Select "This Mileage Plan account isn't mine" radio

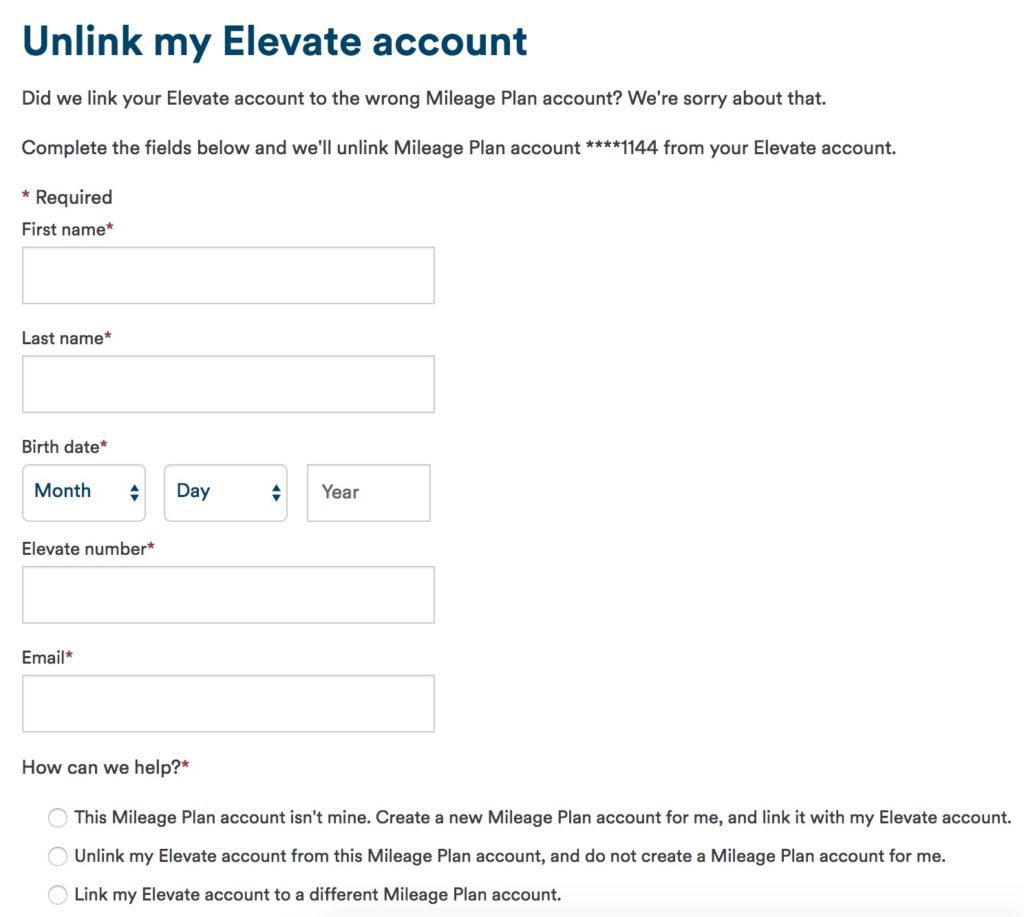click(58, 818)
